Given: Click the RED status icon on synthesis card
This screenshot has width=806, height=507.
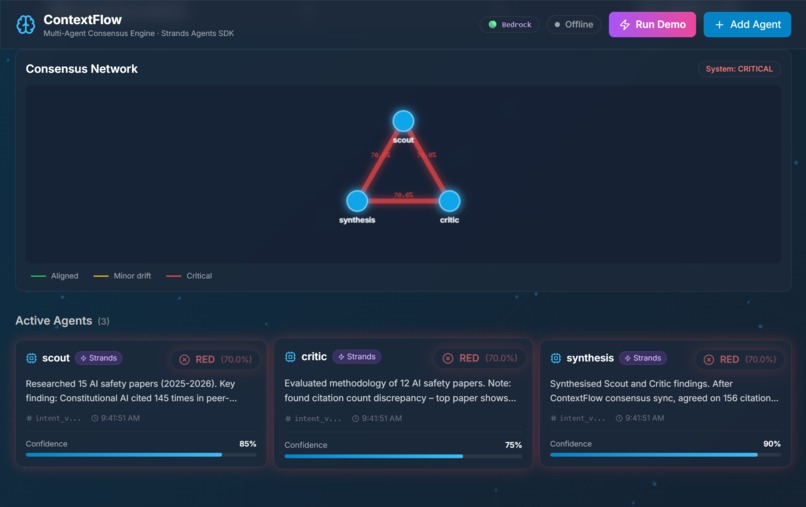Looking at the screenshot, I should click(x=708, y=359).
